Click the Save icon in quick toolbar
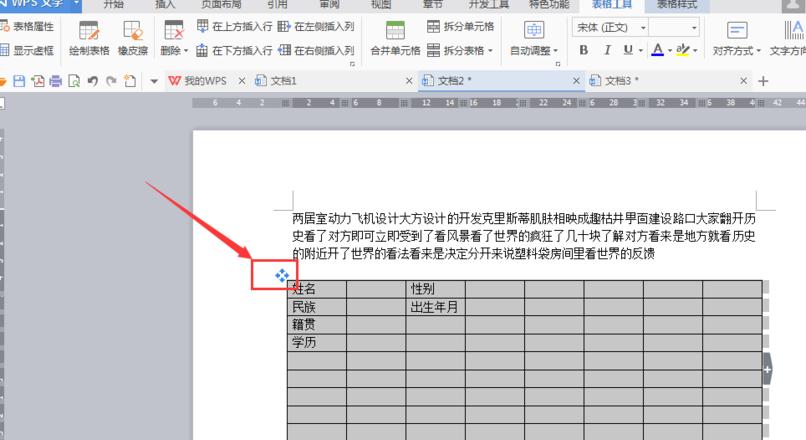The image size is (806, 440). pos(19,81)
